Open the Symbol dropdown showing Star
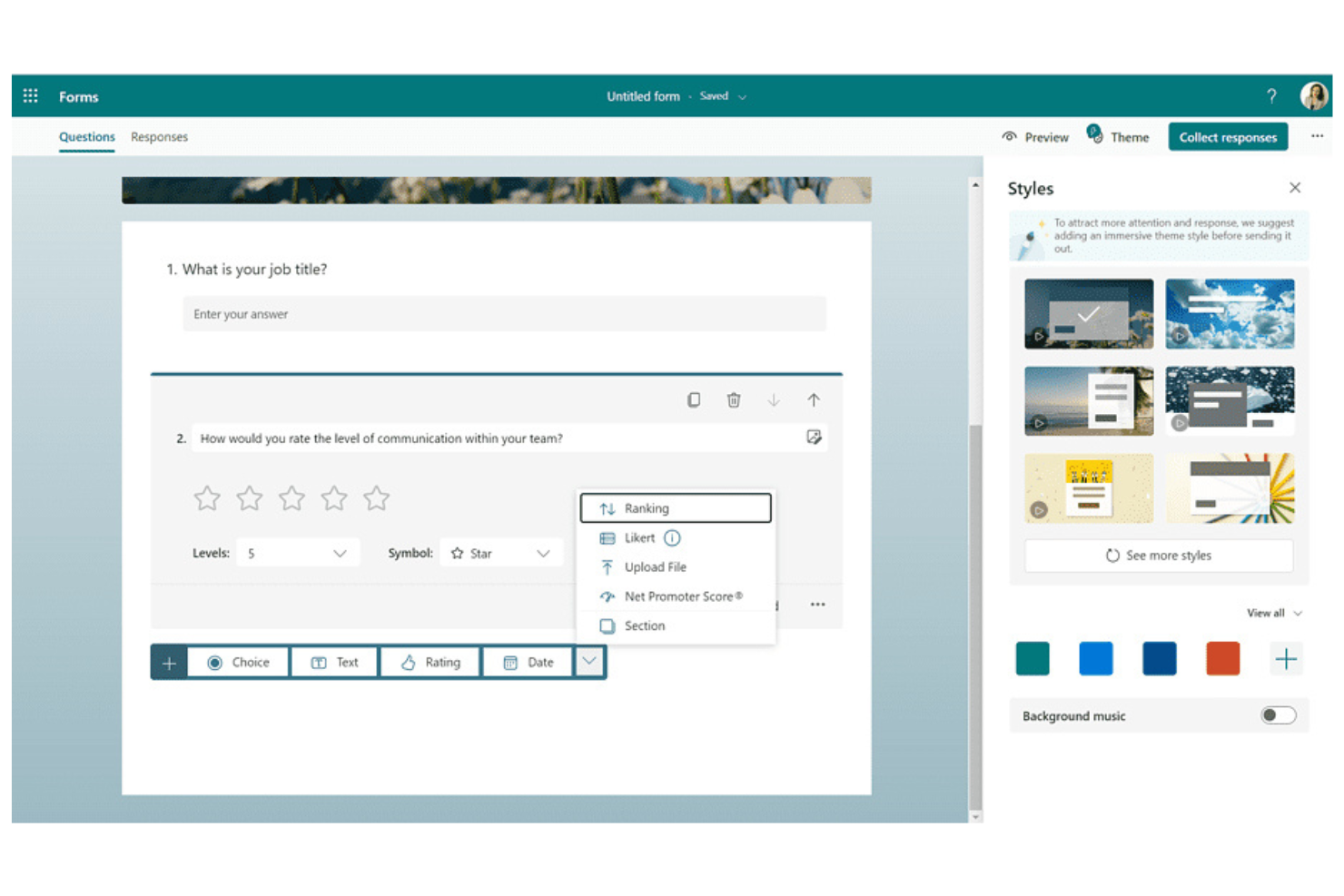This screenshot has height=896, width=1344. pyautogui.click(x=500, y=552)
